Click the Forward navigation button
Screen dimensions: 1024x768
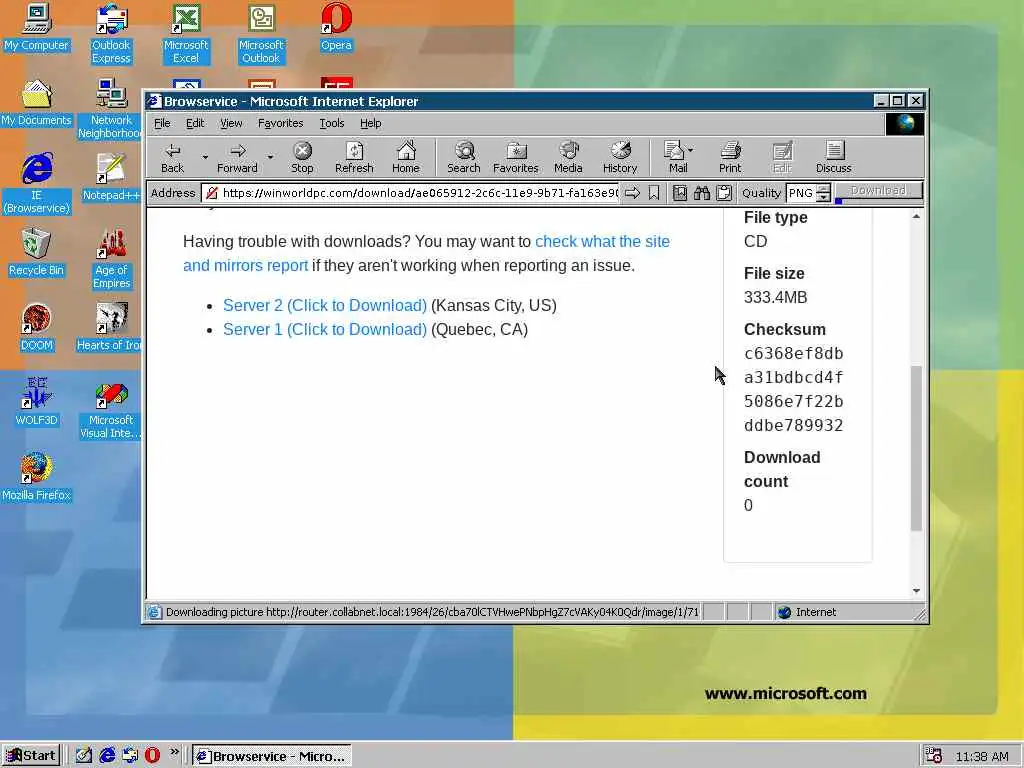coord(237,158)
